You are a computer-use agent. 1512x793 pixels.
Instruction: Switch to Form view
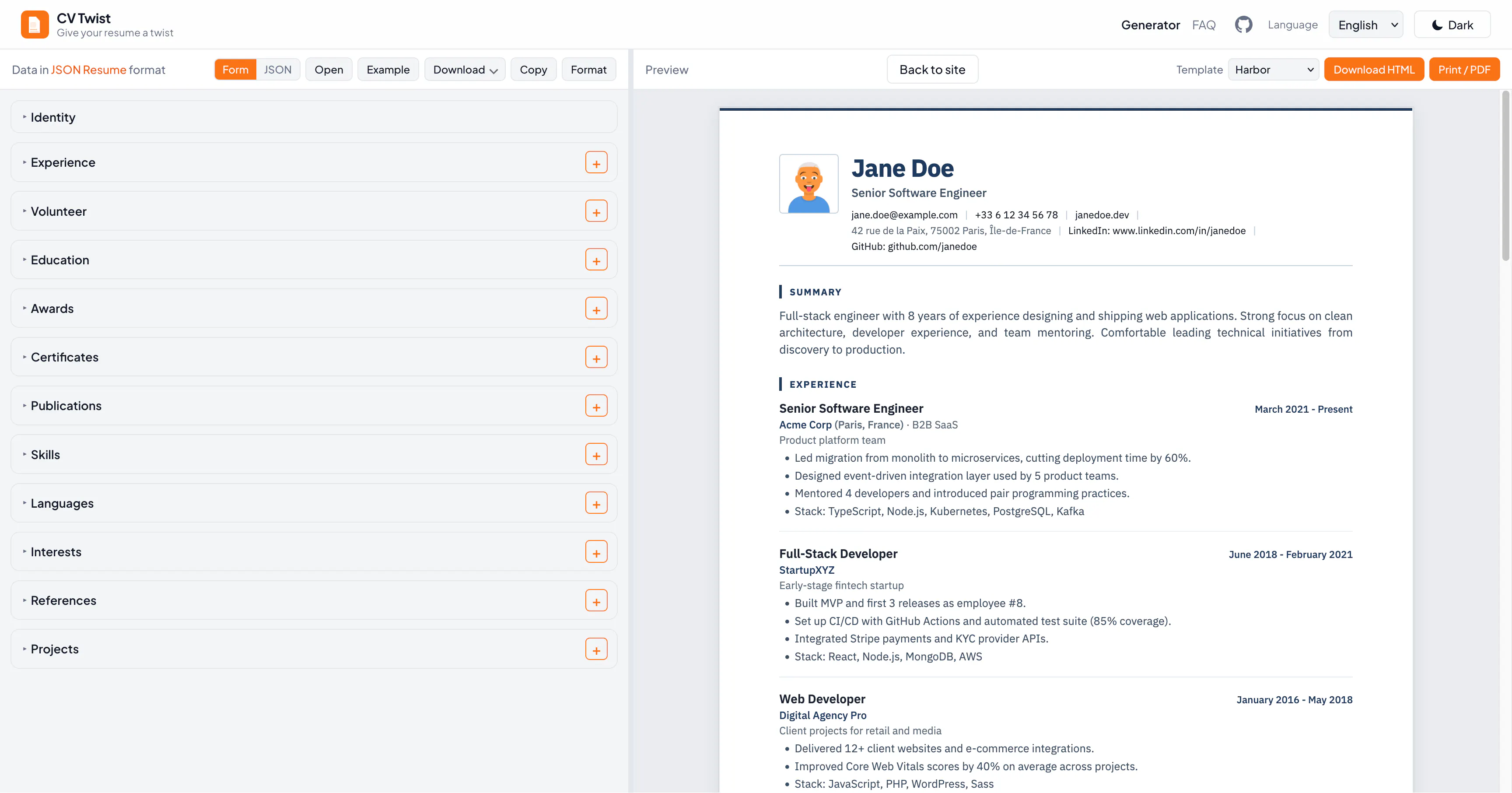click(x=235, y=69)
